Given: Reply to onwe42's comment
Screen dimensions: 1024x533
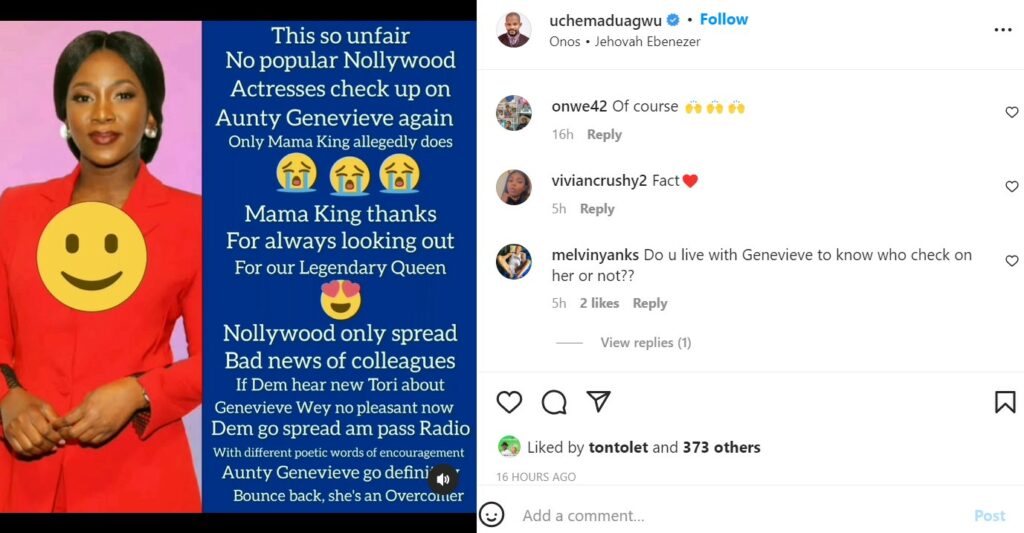Looking at the screenshot, I should point(604,135).
